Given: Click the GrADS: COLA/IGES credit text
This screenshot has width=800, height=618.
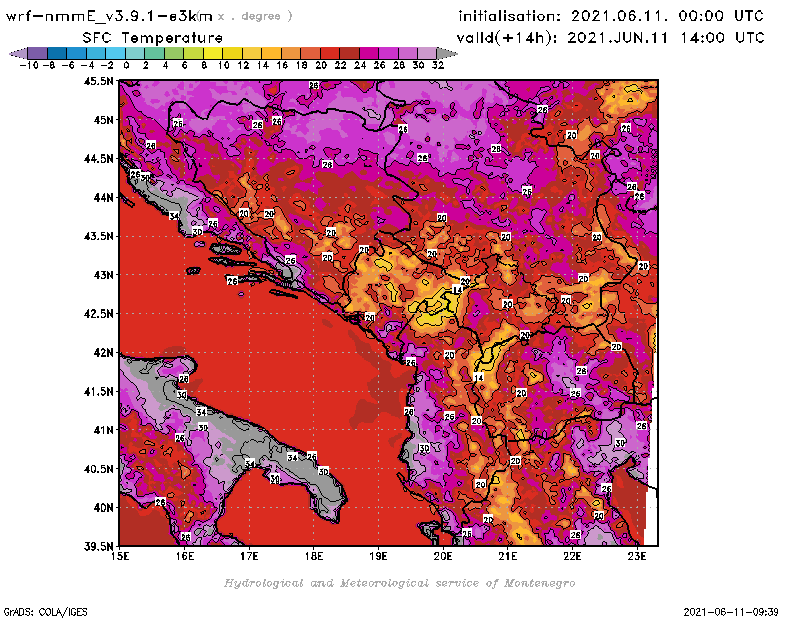Looking at the screenshot, I should (45, 612).
